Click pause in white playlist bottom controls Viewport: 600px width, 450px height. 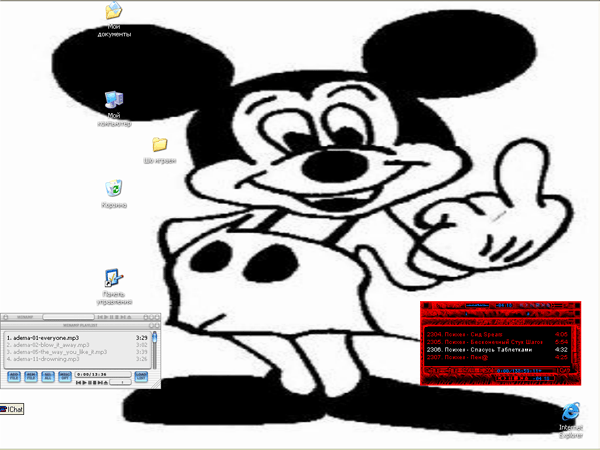coord(90,383)
